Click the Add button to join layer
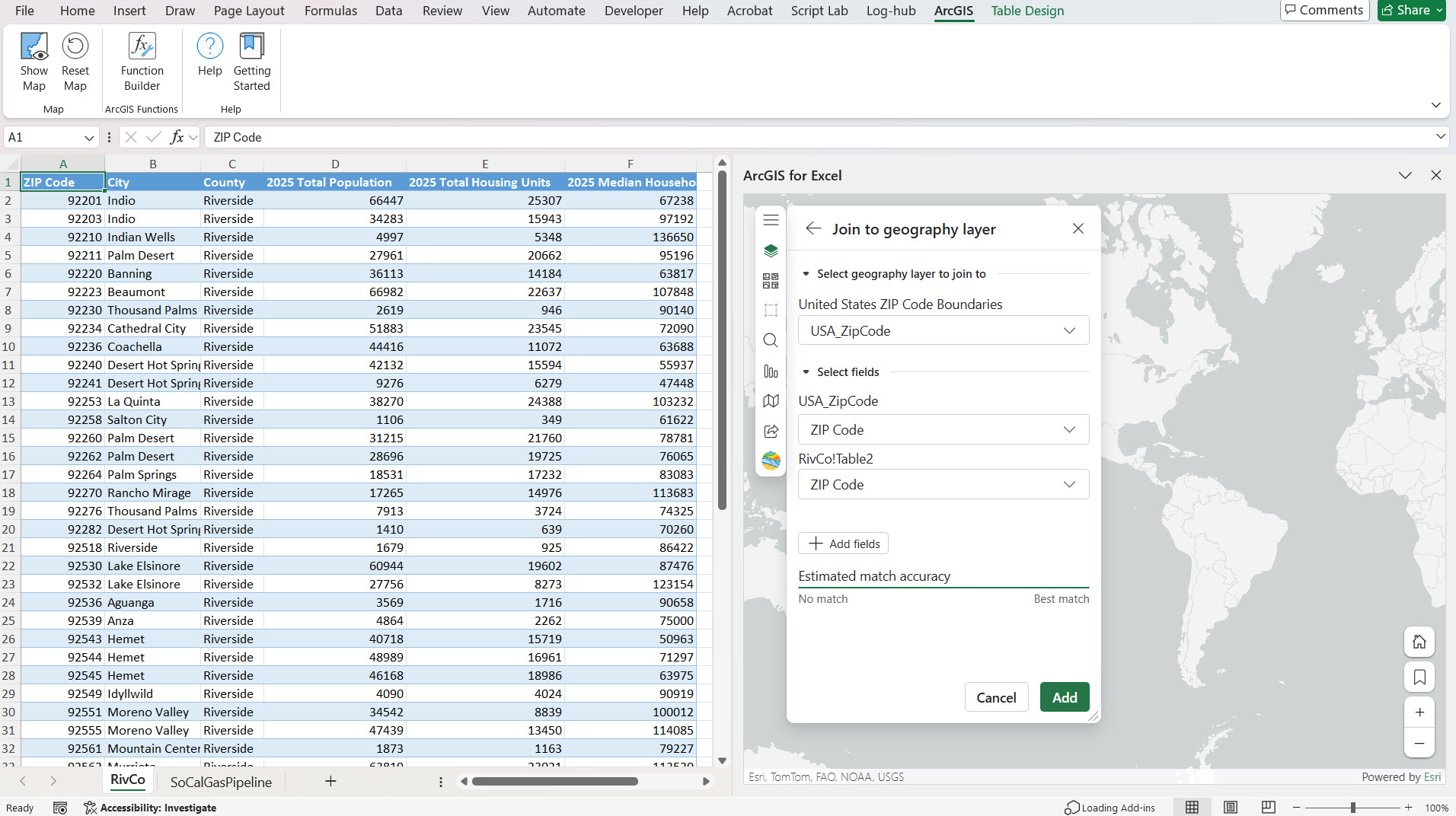This screenshot has height=816, width=1456. click(x=1064, y=697)
